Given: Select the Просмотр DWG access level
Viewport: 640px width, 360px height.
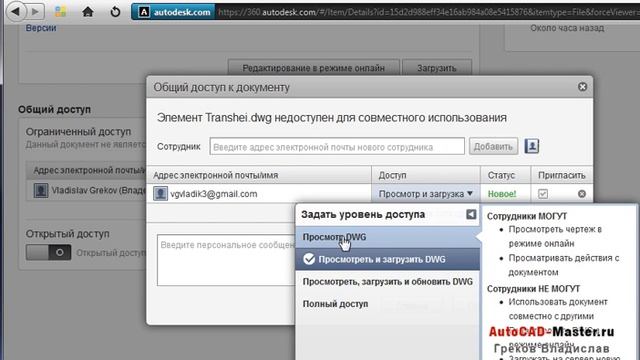Looking at the screenshot, I should [387, 237].
